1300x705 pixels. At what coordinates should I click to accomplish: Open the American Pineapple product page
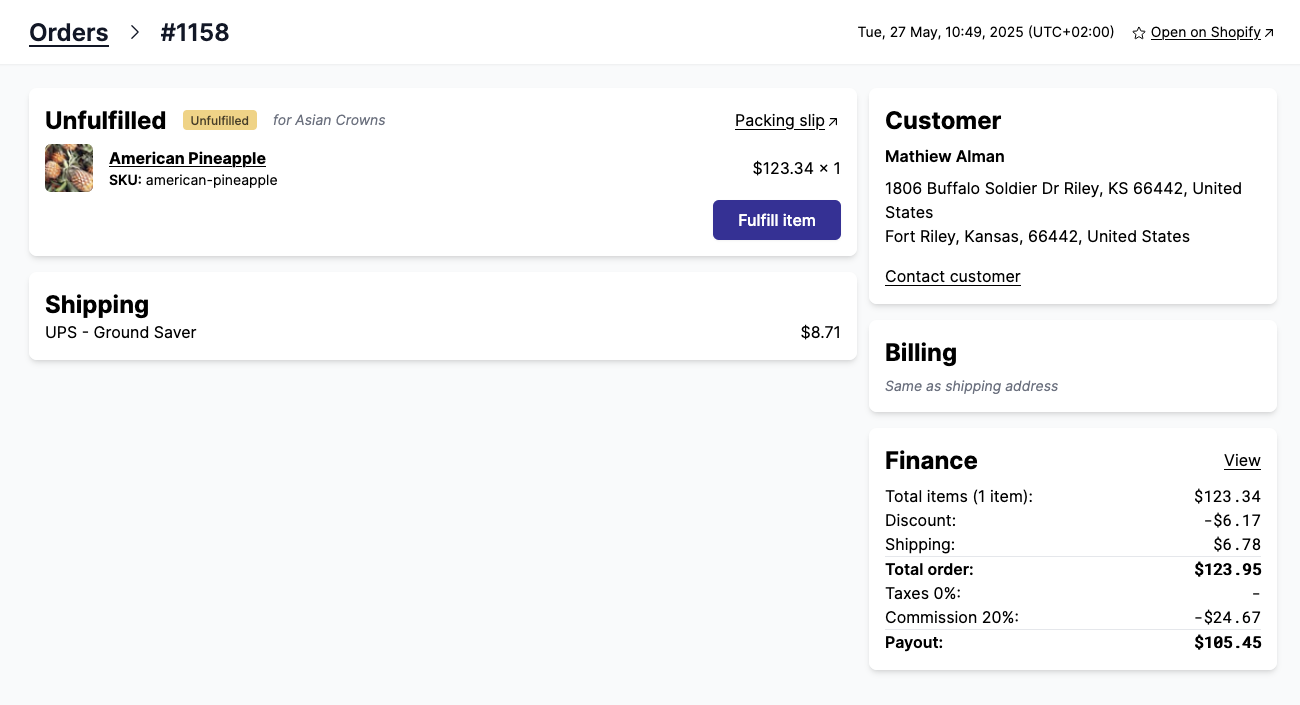click(x=187, y=158)
